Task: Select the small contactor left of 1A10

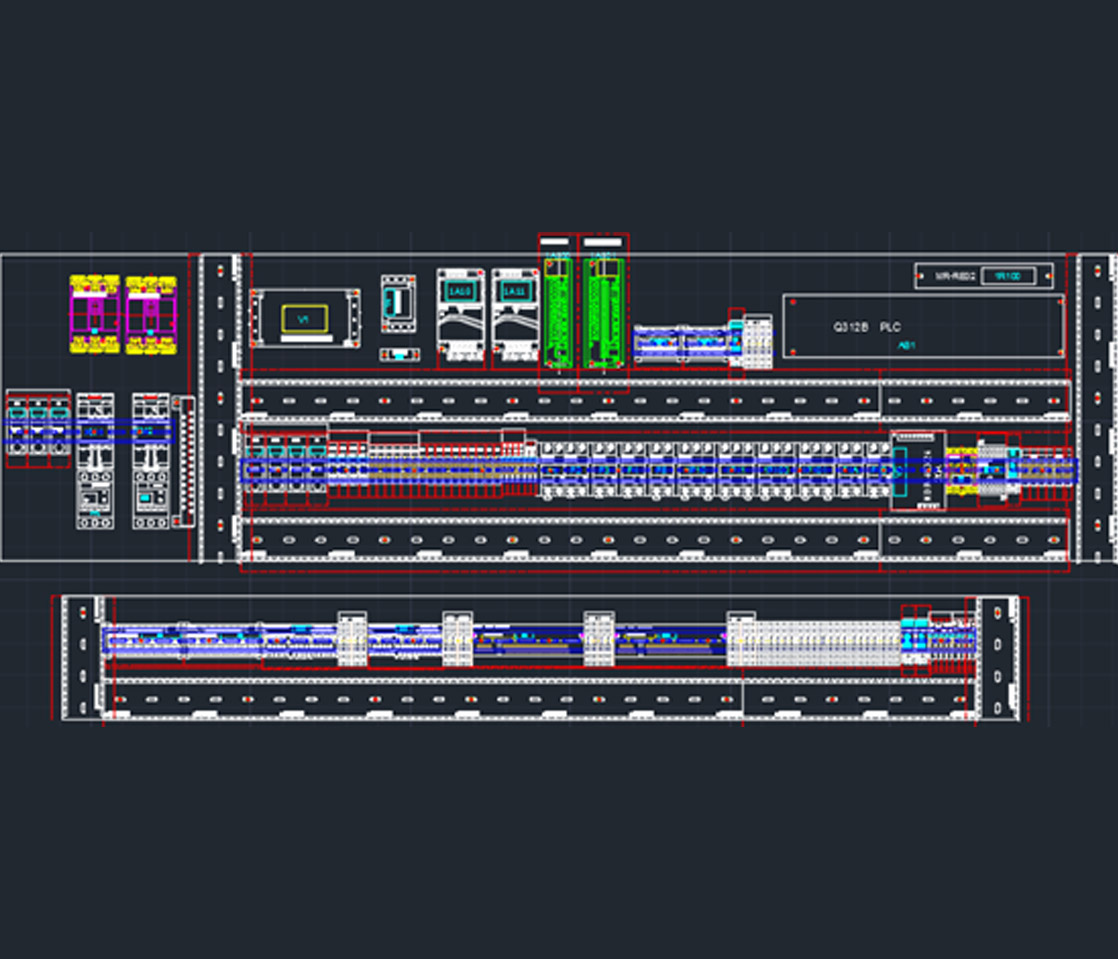Action: [397, 301]
